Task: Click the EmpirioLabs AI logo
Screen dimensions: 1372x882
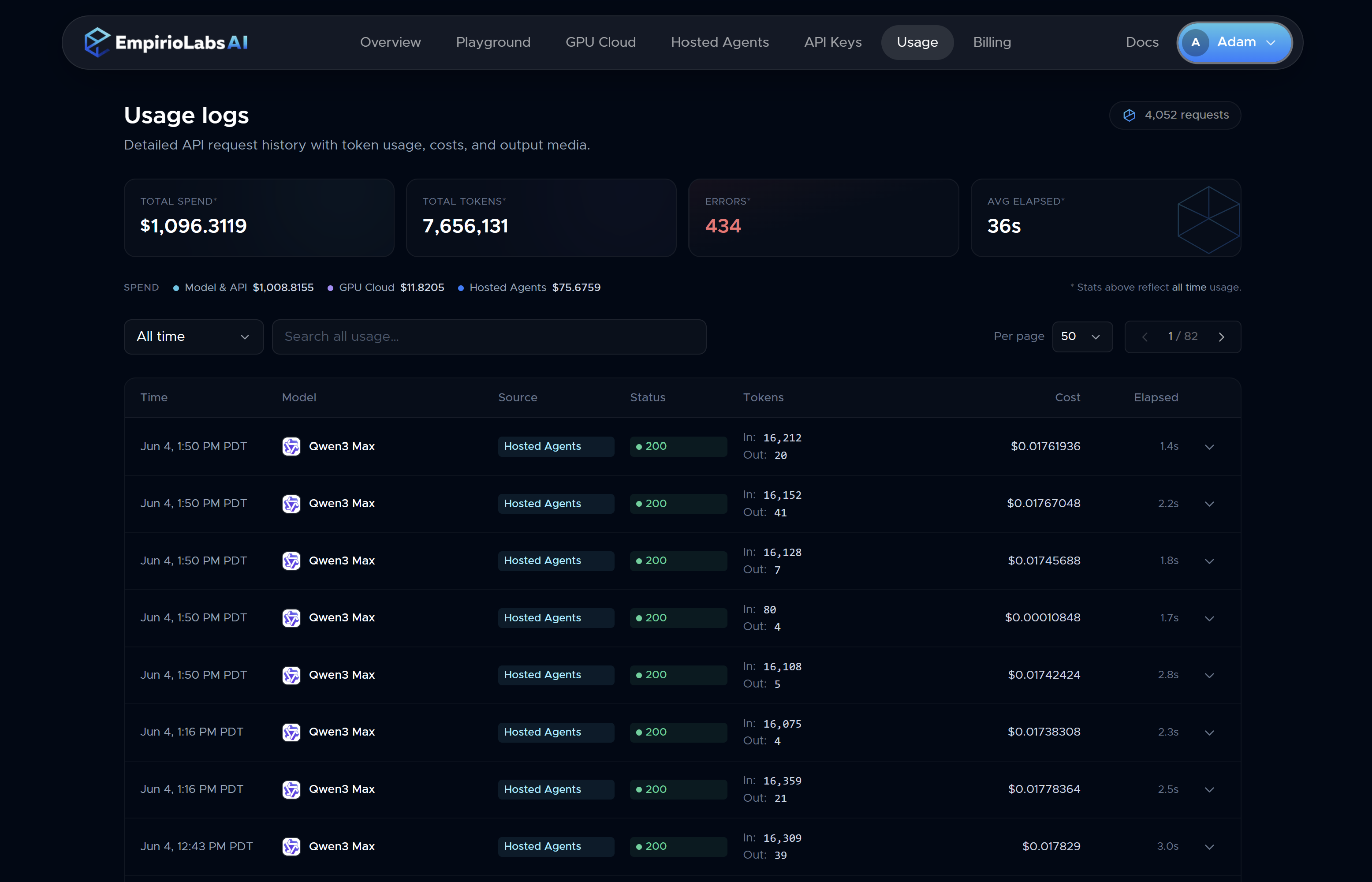Action: click(166, 42)
